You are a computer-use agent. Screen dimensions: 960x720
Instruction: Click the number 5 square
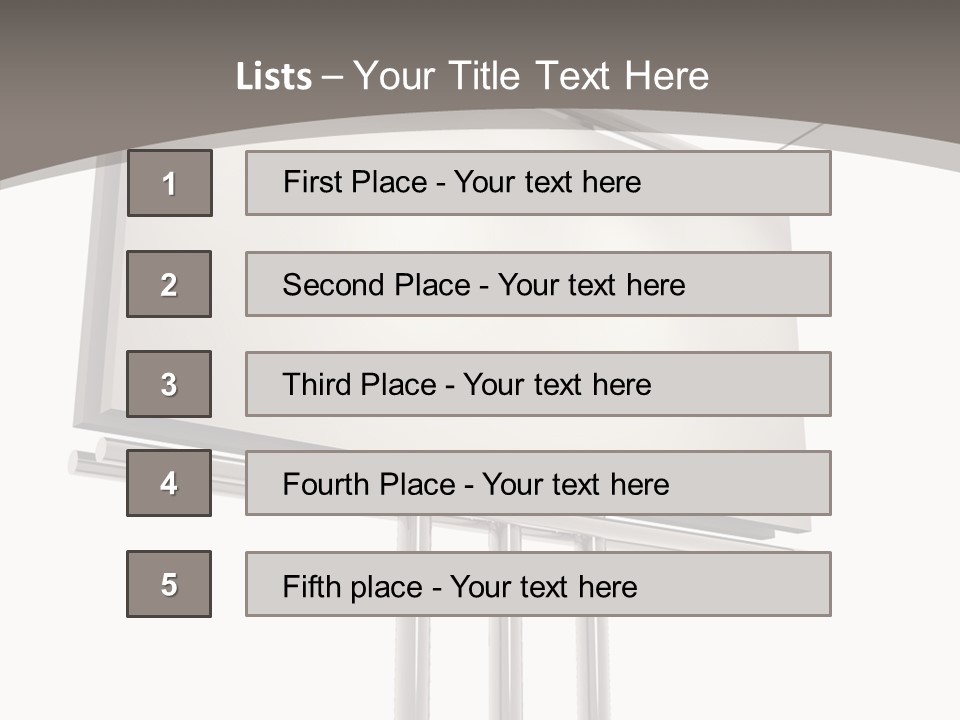click(169, 584)
